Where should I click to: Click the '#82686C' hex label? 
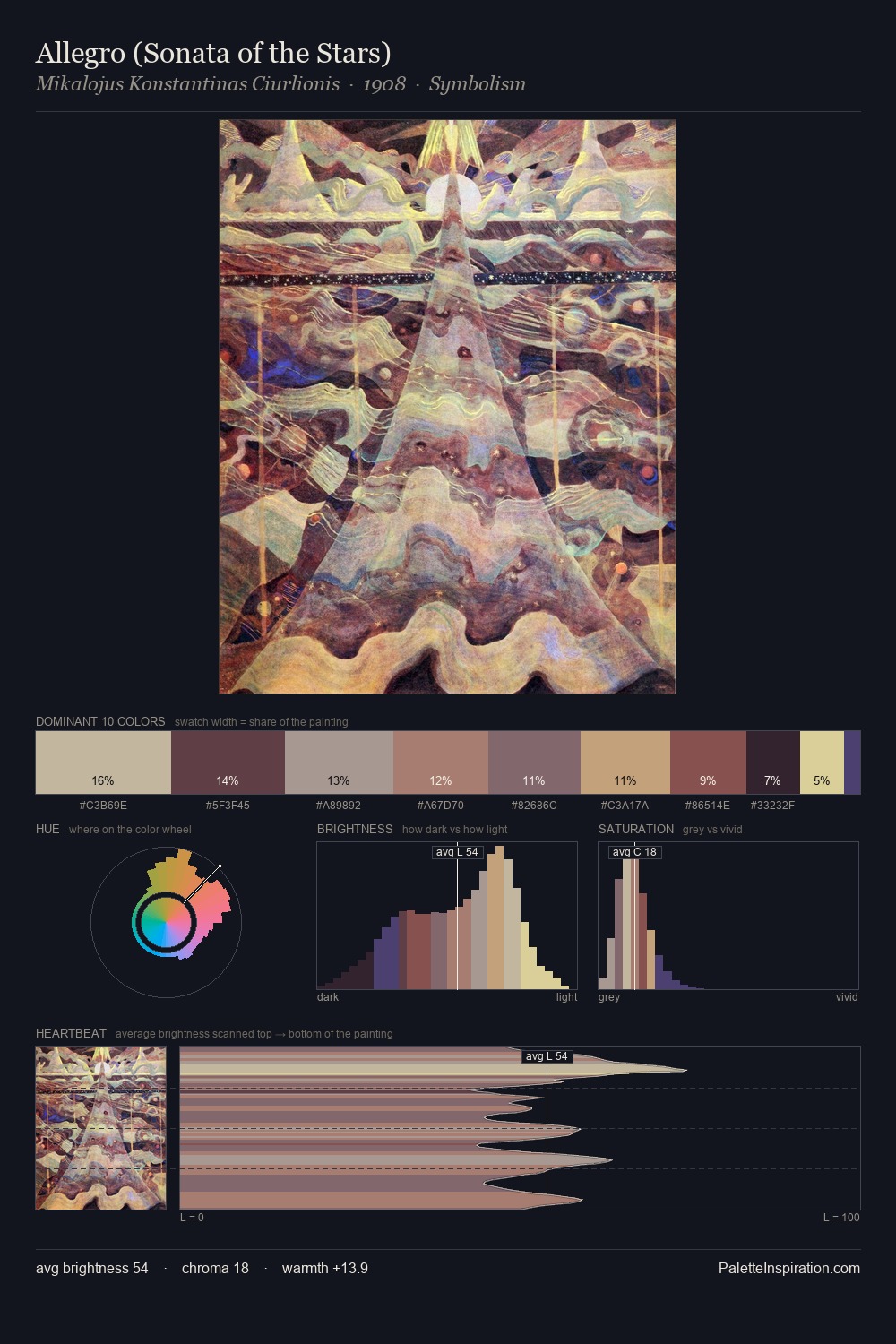pyautogui.click(x=534, y=805)
